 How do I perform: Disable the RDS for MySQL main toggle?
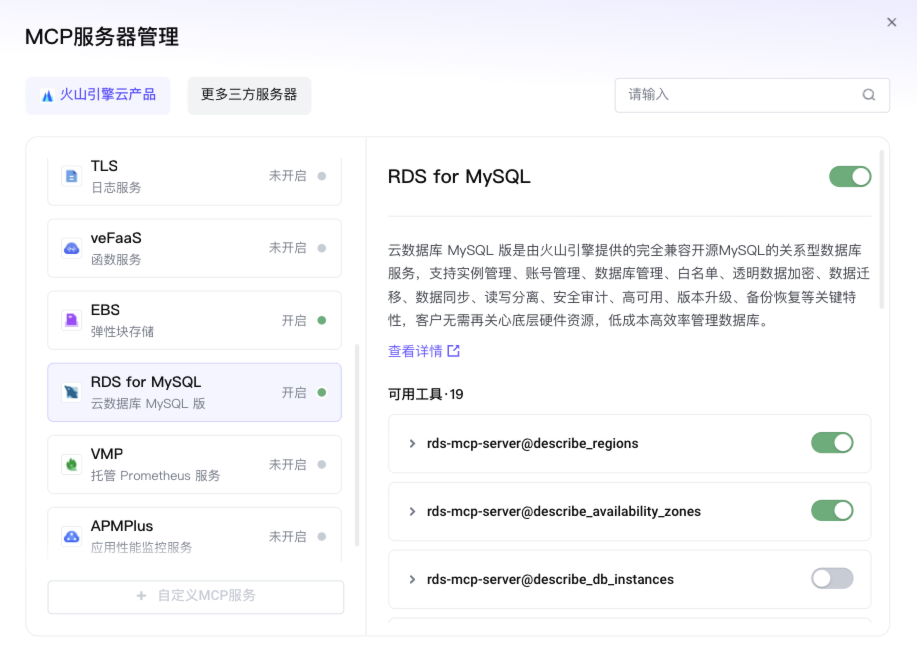pos(850,177)
